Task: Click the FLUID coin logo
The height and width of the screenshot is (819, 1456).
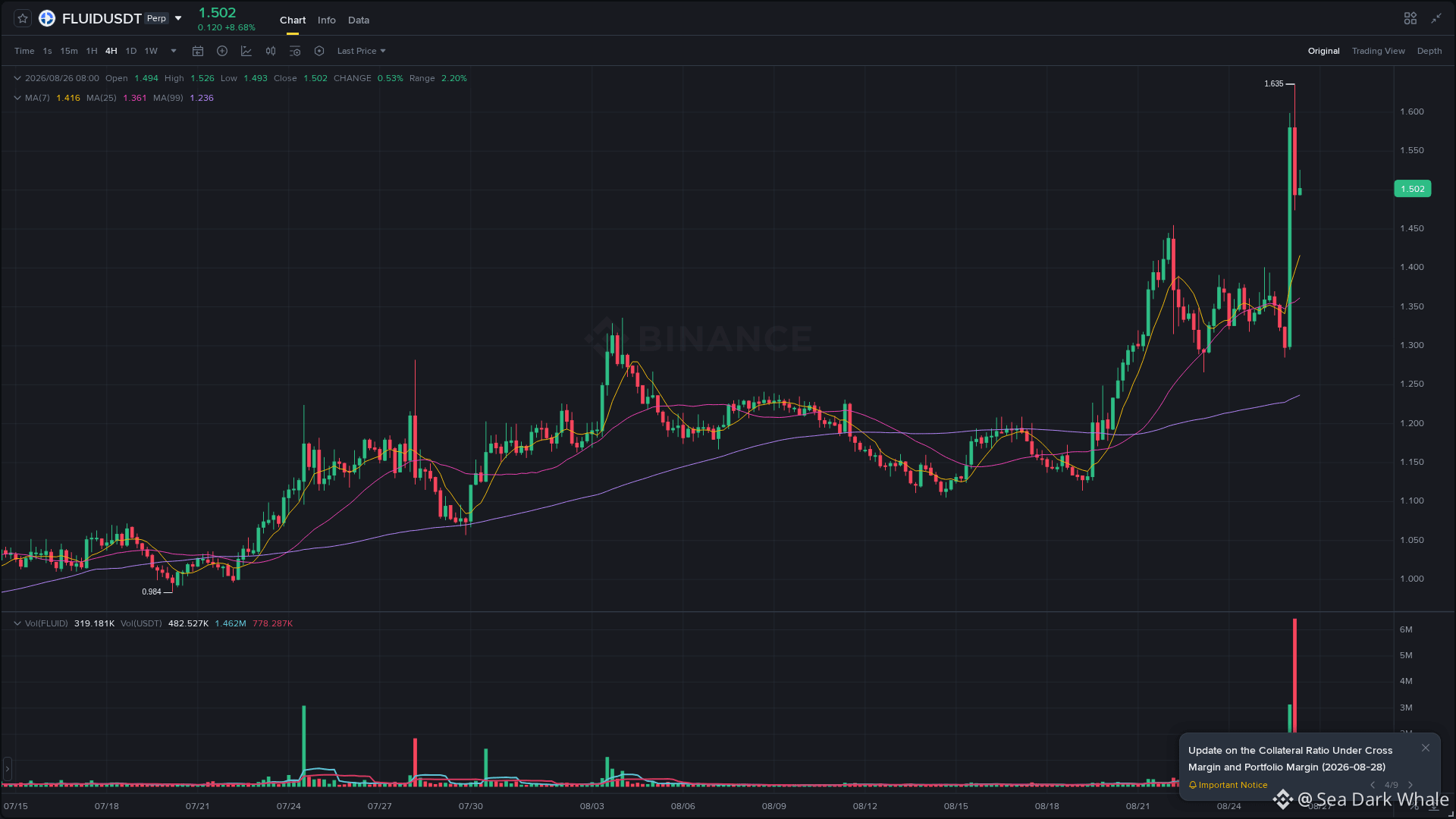Action: pyautogui.click(x=47, y=18)
